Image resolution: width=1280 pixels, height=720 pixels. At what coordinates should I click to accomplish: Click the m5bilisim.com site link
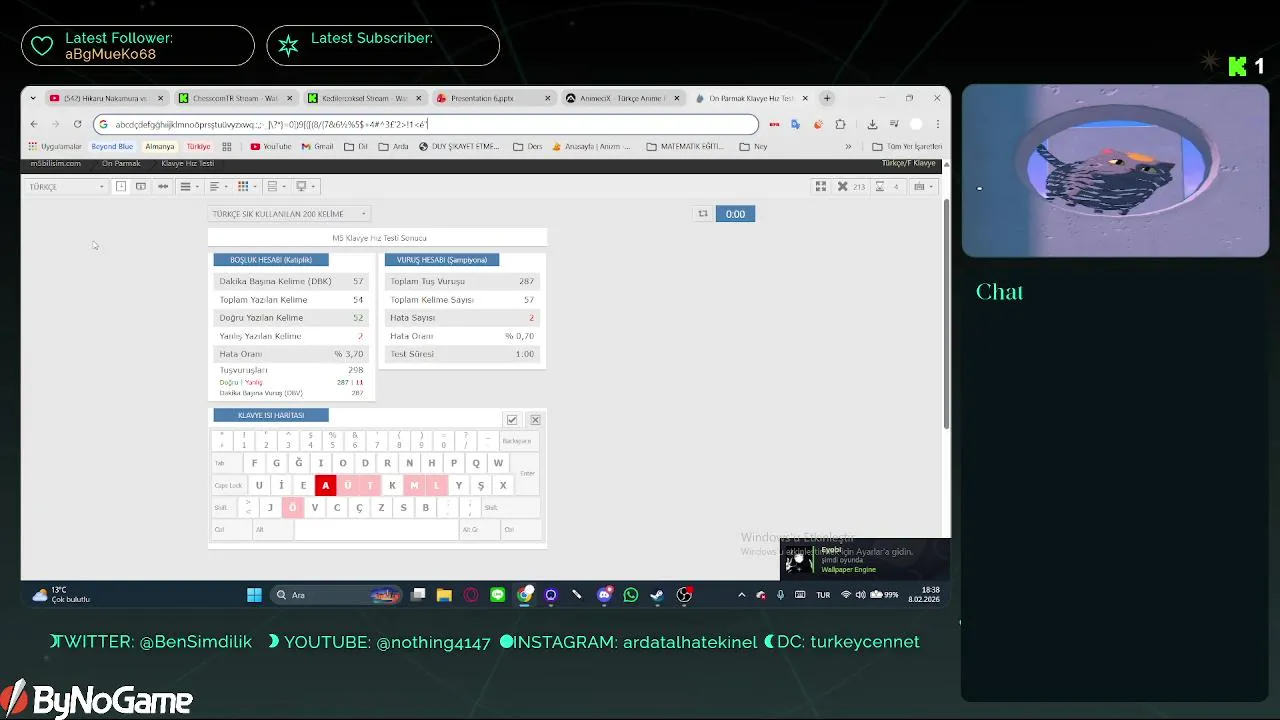[x=55, y=163]
